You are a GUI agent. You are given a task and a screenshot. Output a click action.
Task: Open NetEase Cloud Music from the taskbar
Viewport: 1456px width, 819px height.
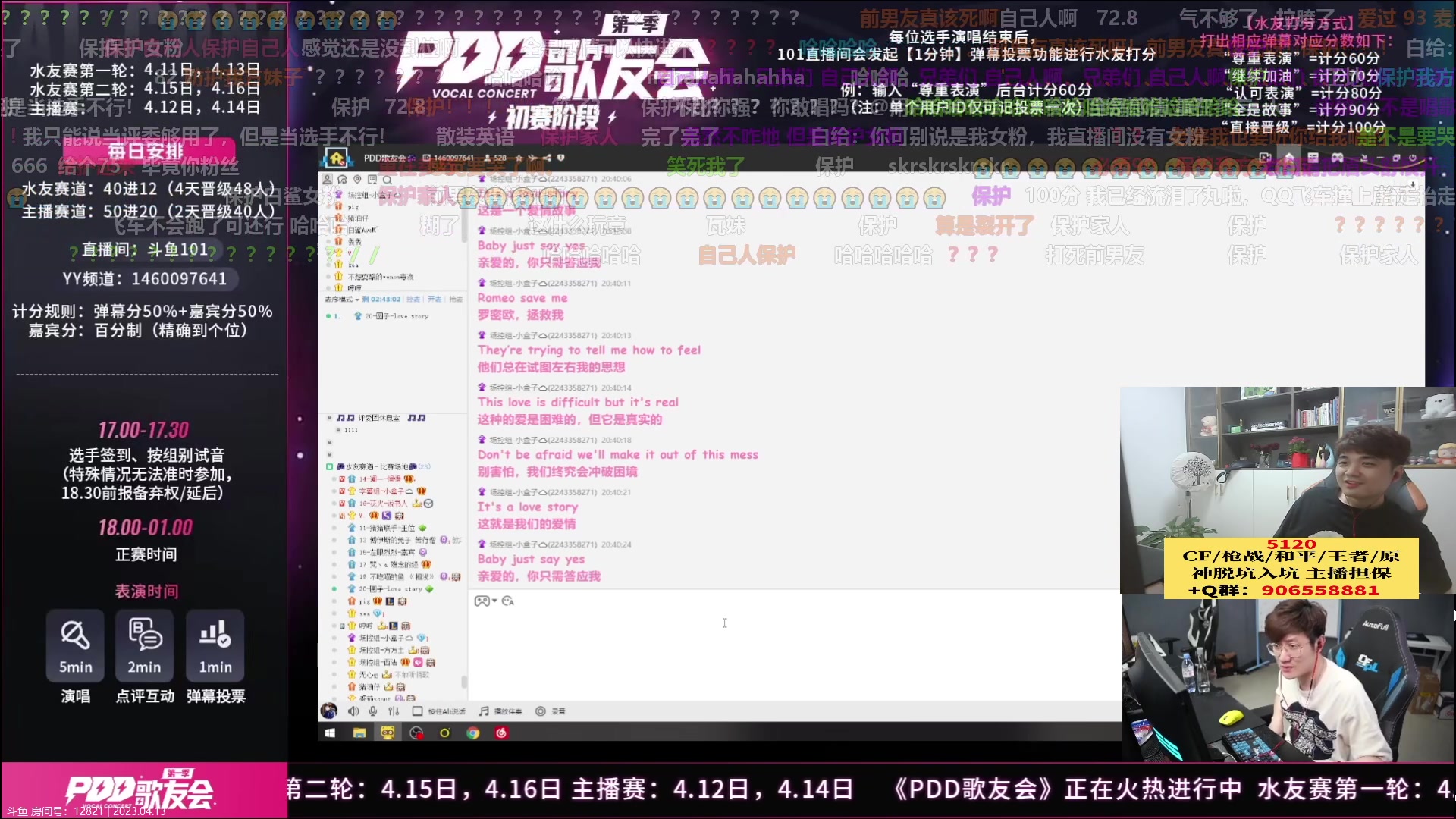(x=501, y=733)
